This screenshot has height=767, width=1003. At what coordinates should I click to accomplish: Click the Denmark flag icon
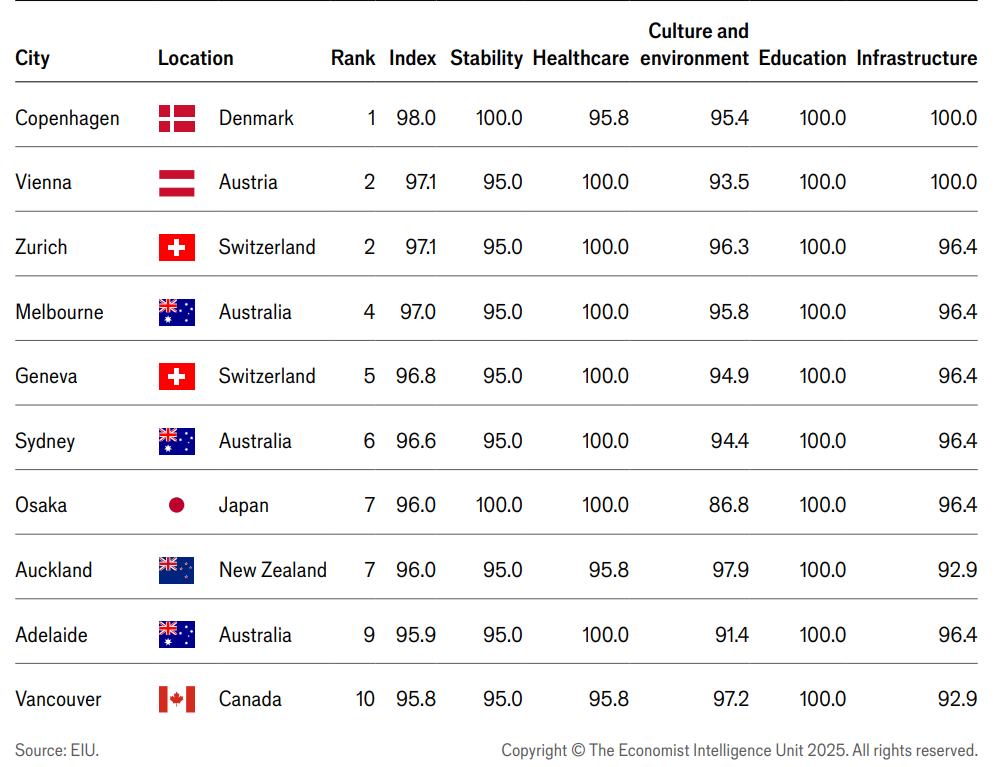[x=177, y=118]
